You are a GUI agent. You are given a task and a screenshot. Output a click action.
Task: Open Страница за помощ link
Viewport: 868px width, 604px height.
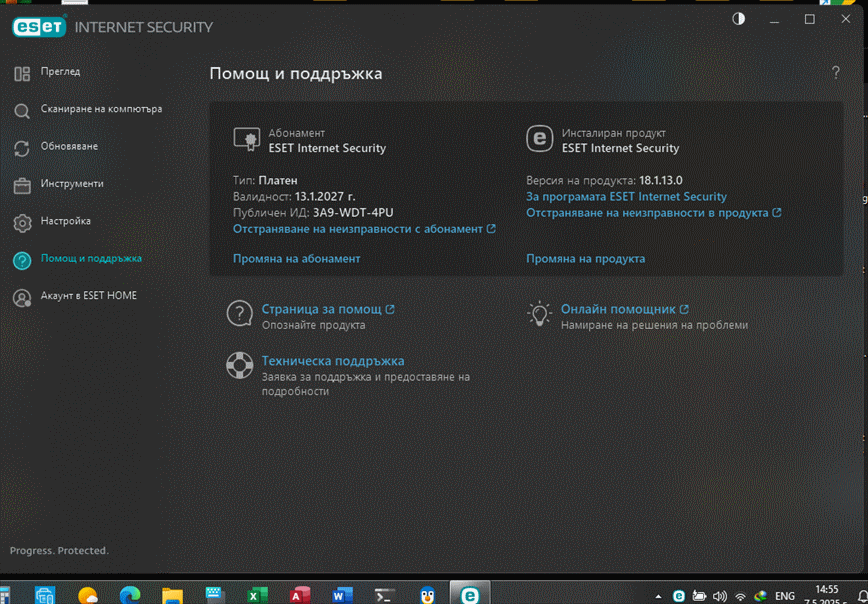tap(328, 309)
